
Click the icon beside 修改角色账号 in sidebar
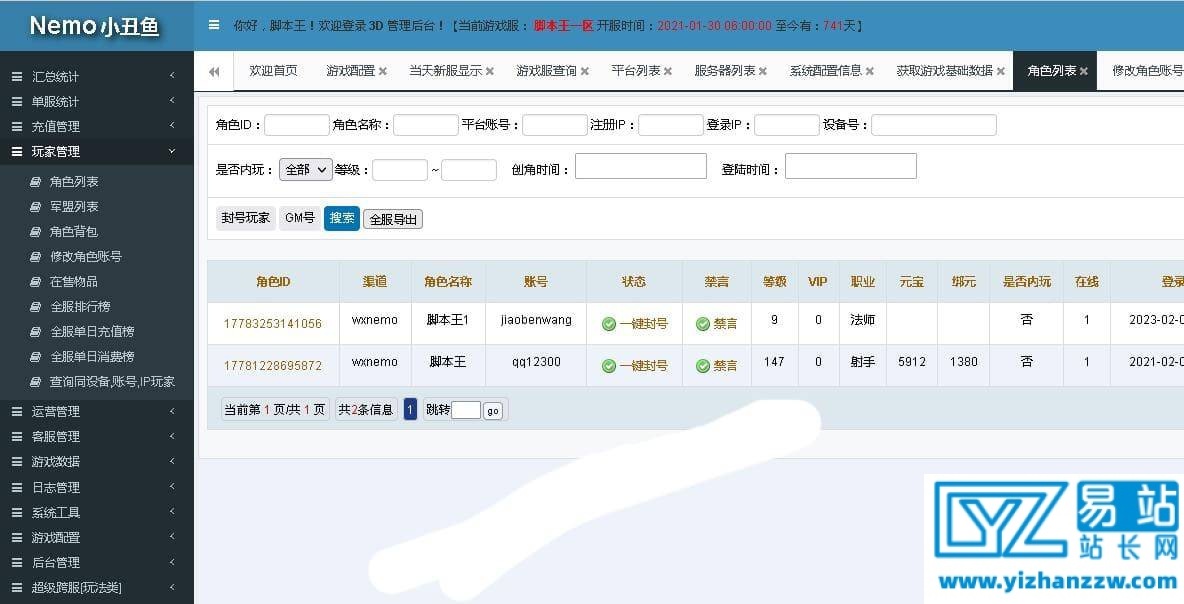pyautogui.click(x=35, y=257)
